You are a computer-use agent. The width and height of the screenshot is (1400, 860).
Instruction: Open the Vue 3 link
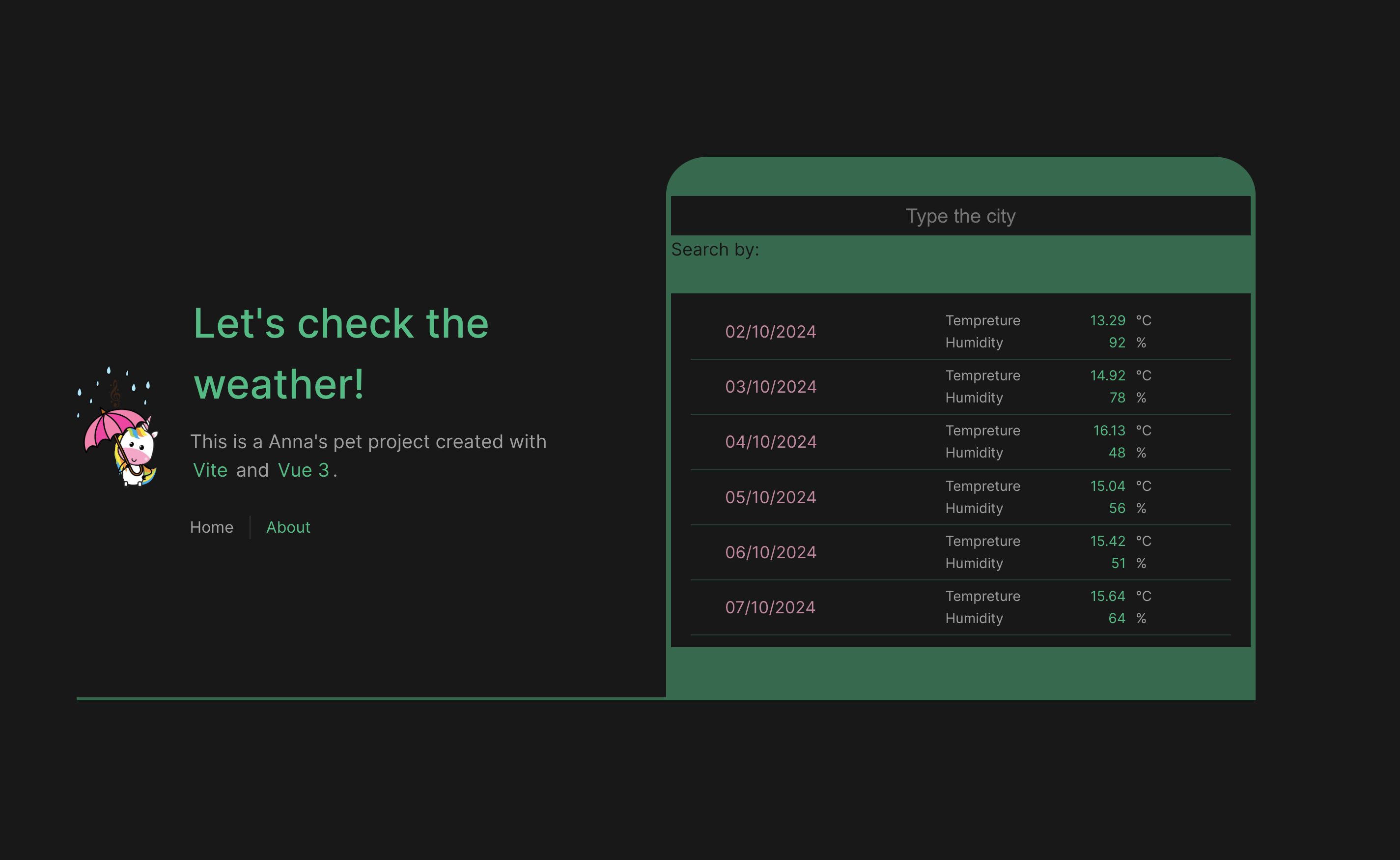coord(303,470)
